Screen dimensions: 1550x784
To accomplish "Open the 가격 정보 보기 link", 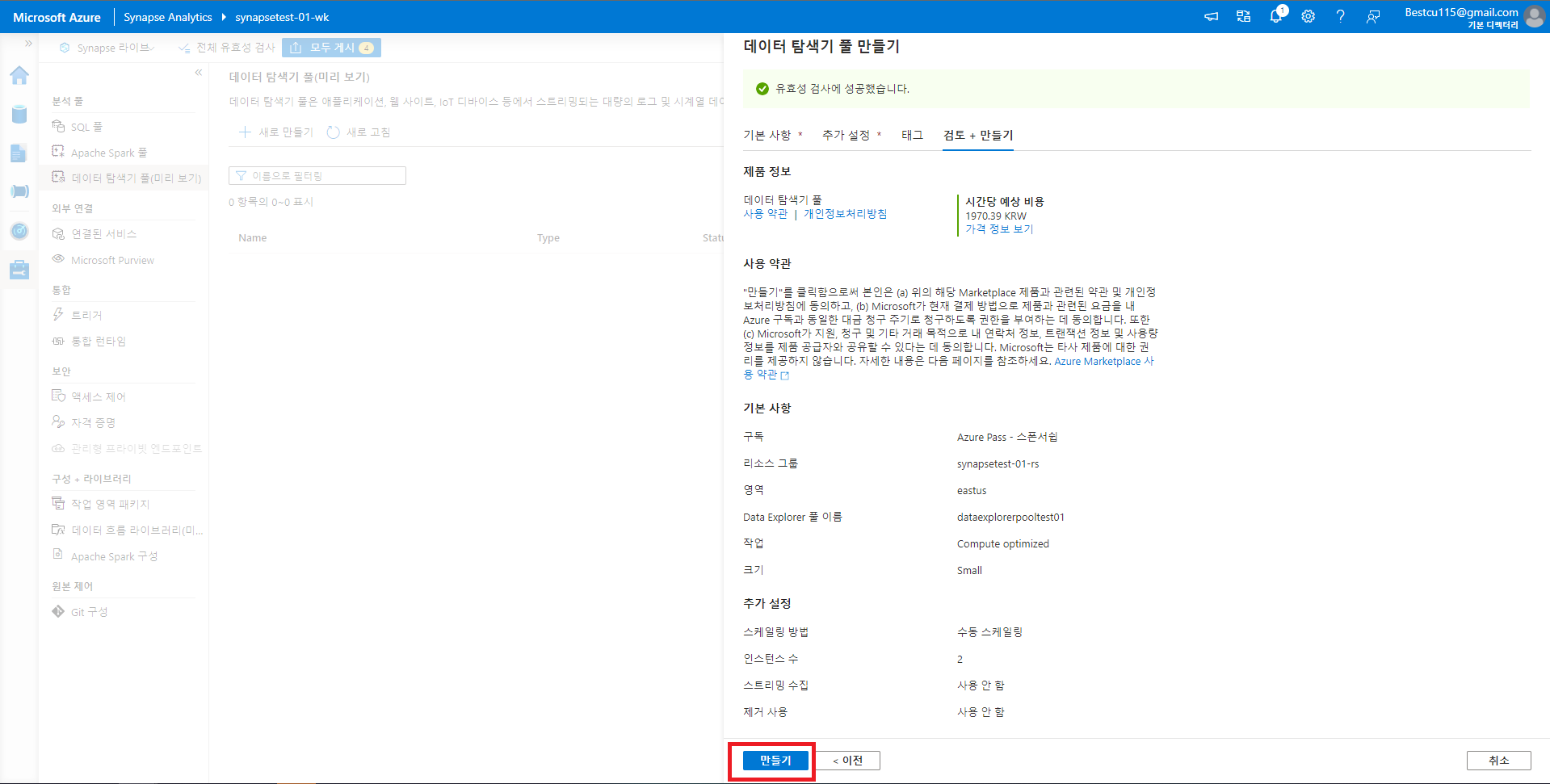I will tap(999, 229).
